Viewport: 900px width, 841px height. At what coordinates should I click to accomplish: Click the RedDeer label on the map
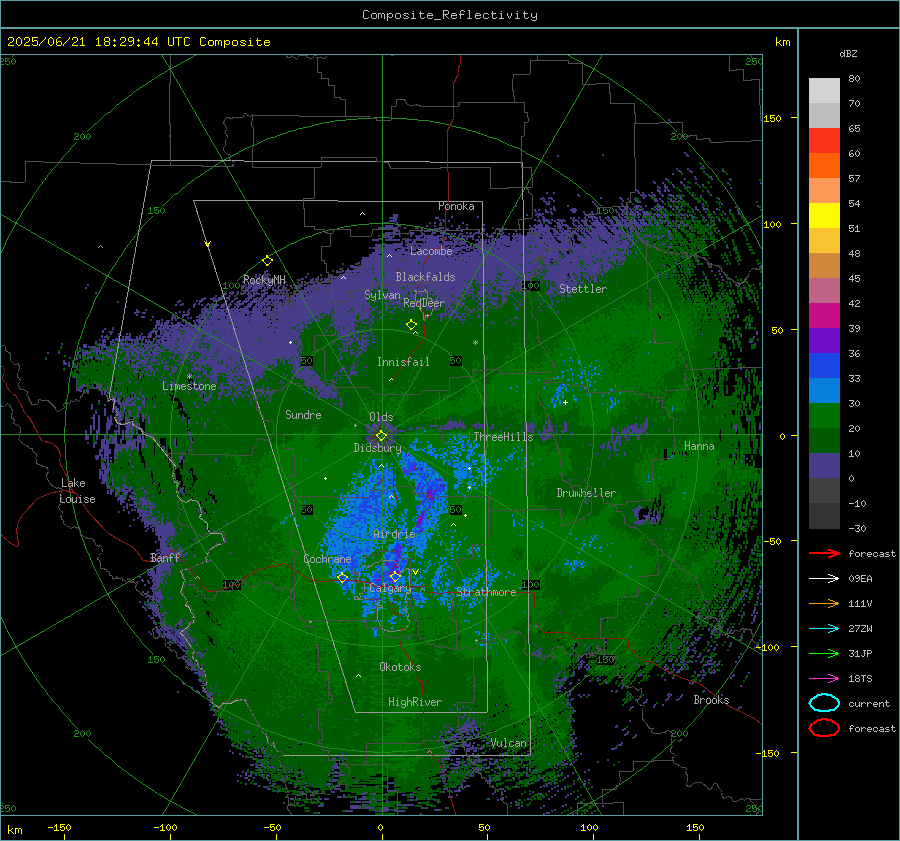tap(424, 303)
